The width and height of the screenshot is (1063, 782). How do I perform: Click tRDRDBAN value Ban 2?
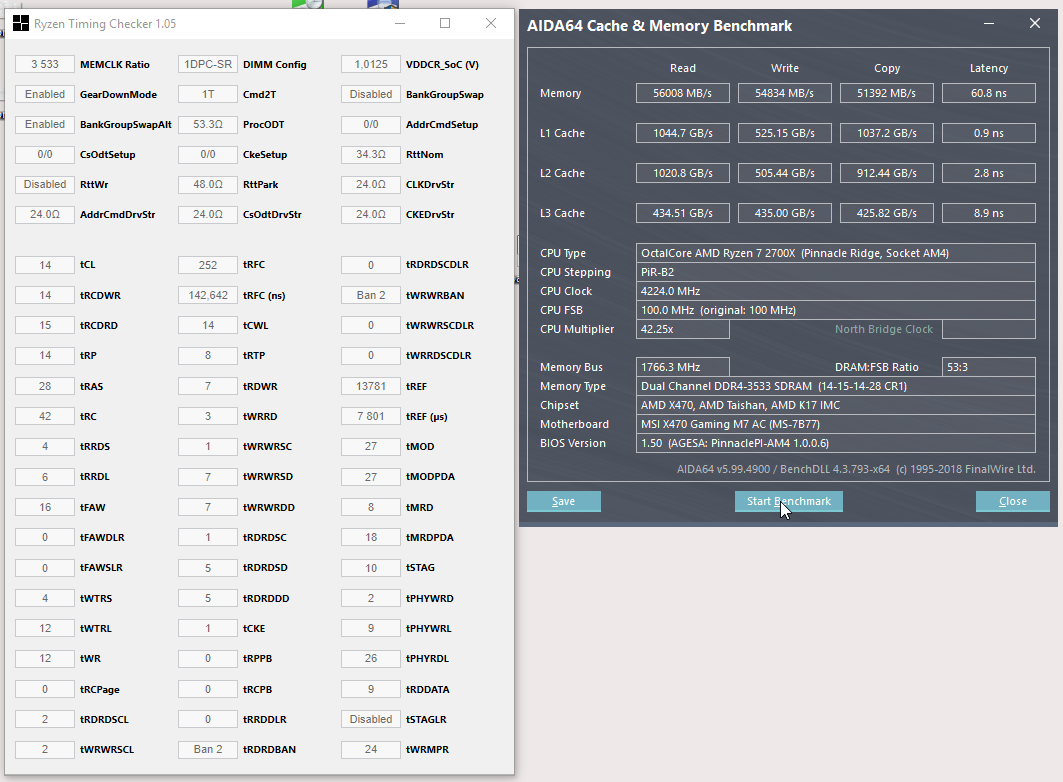(x=208, y=749)
